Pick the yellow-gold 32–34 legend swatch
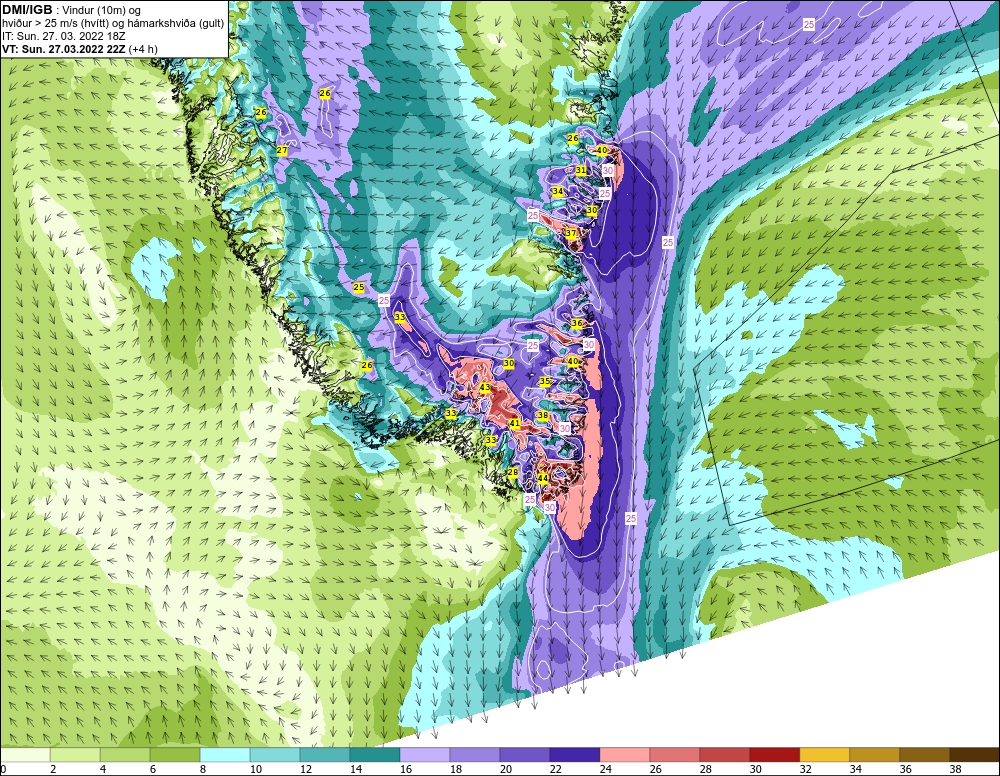The height and width of the screenshot is (776, 1000). 825,754
